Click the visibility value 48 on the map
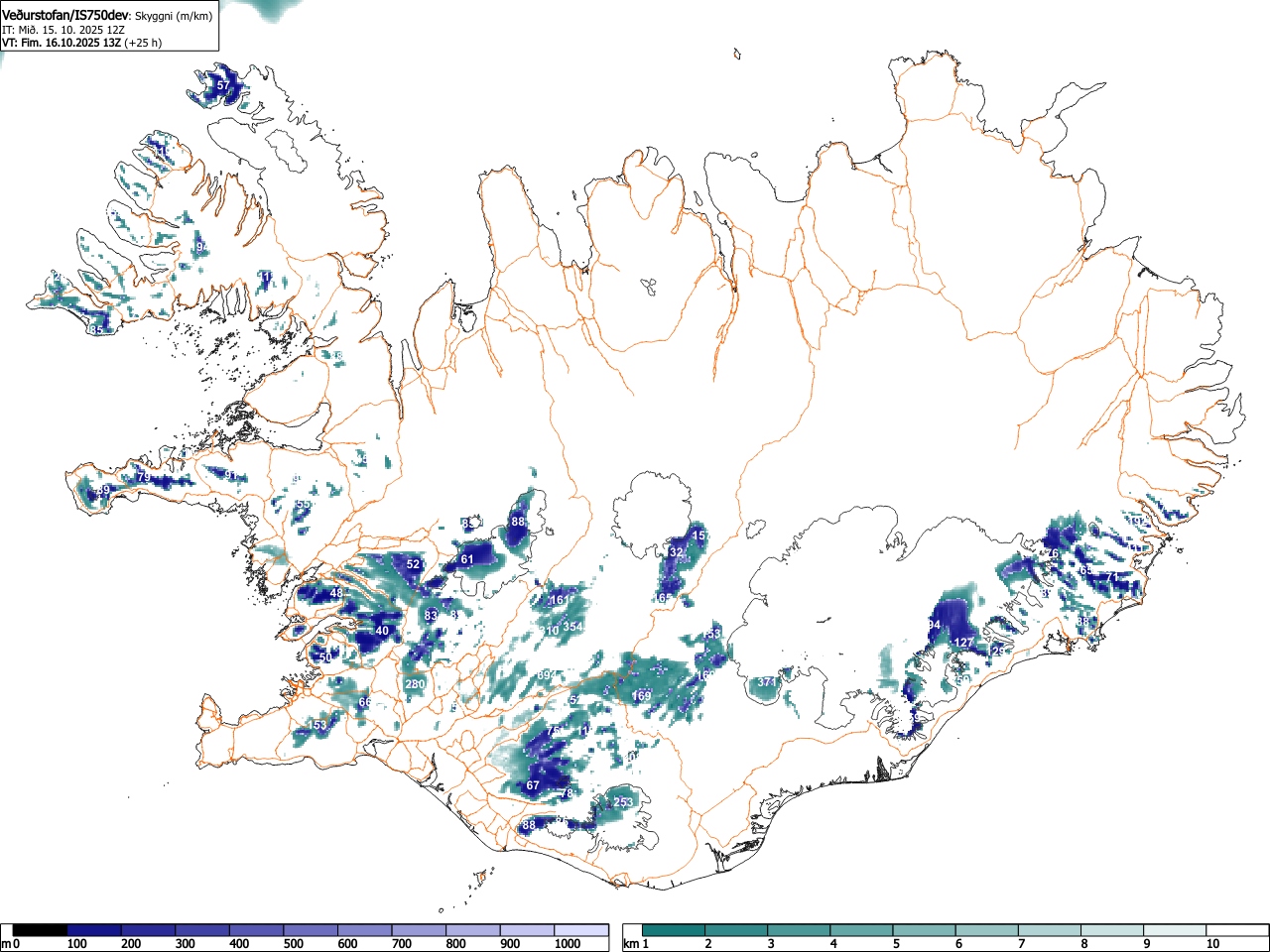This screenshot has width=1270, height=952. tap(336, 594)
